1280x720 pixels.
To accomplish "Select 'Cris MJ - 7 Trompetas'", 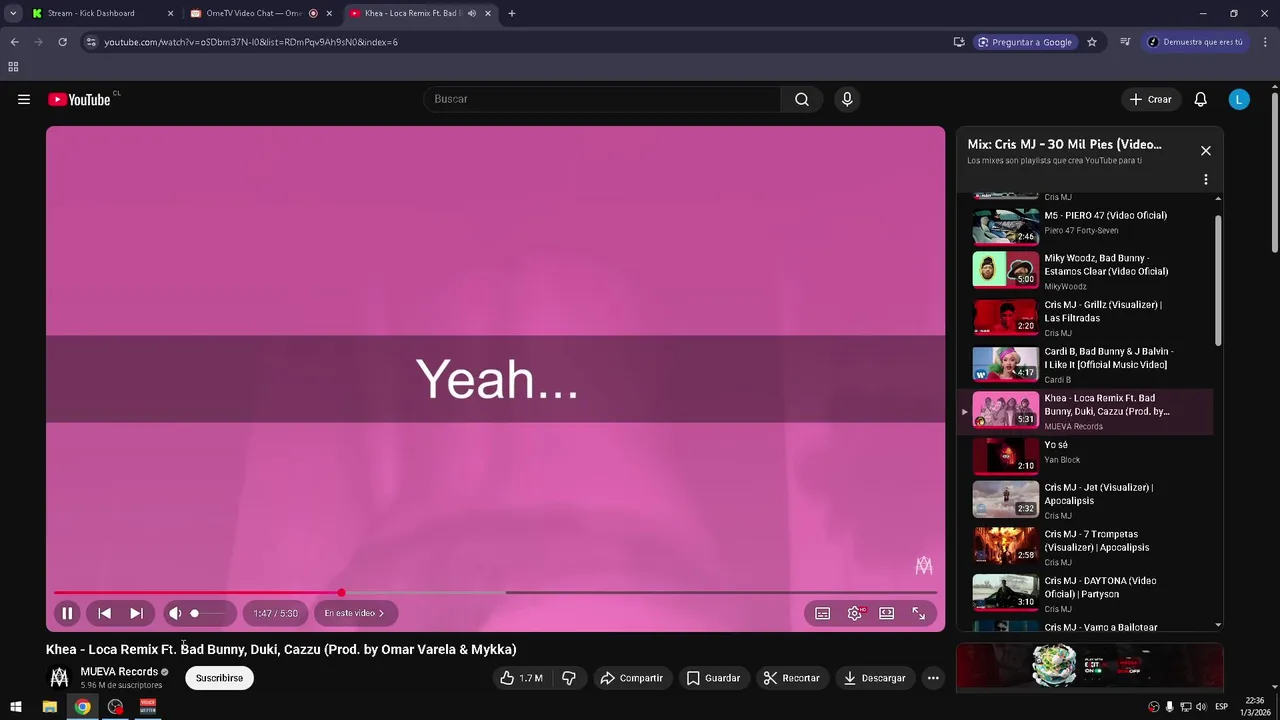I will pos(1085,548).
